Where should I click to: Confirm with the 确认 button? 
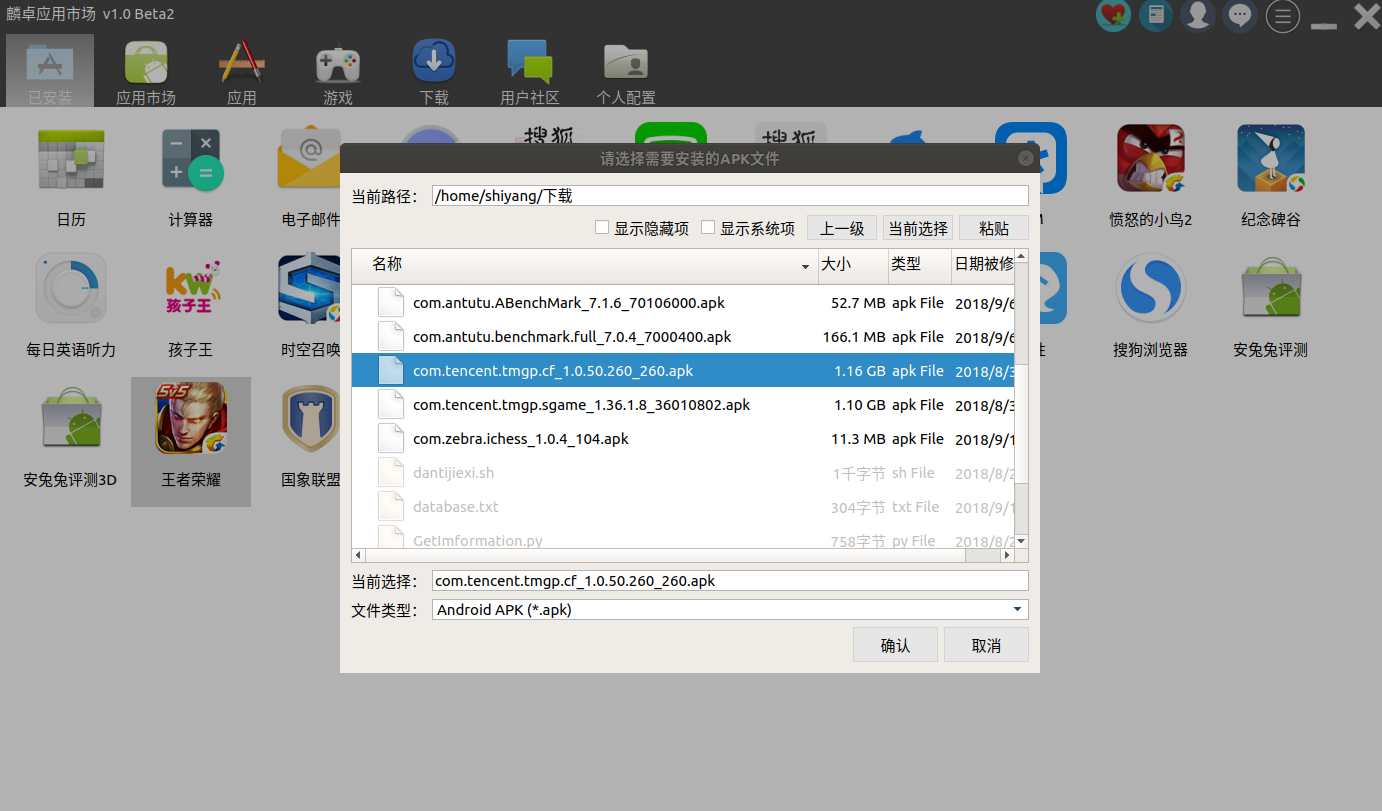(x=895, y=645)
